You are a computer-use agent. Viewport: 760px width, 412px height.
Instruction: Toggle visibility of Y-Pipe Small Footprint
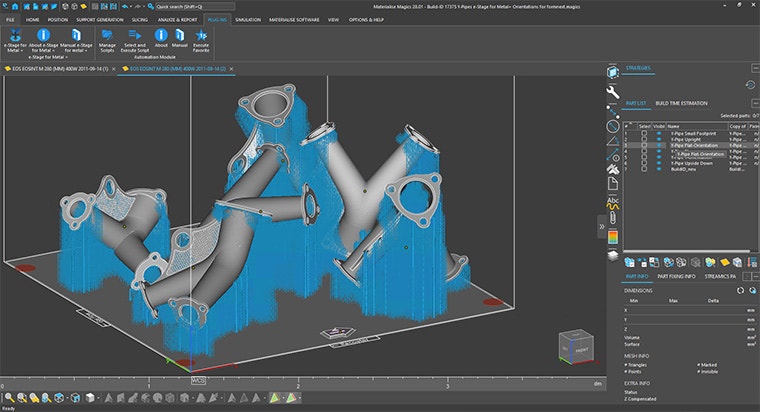pyautogui.click(x=658, y=133)
